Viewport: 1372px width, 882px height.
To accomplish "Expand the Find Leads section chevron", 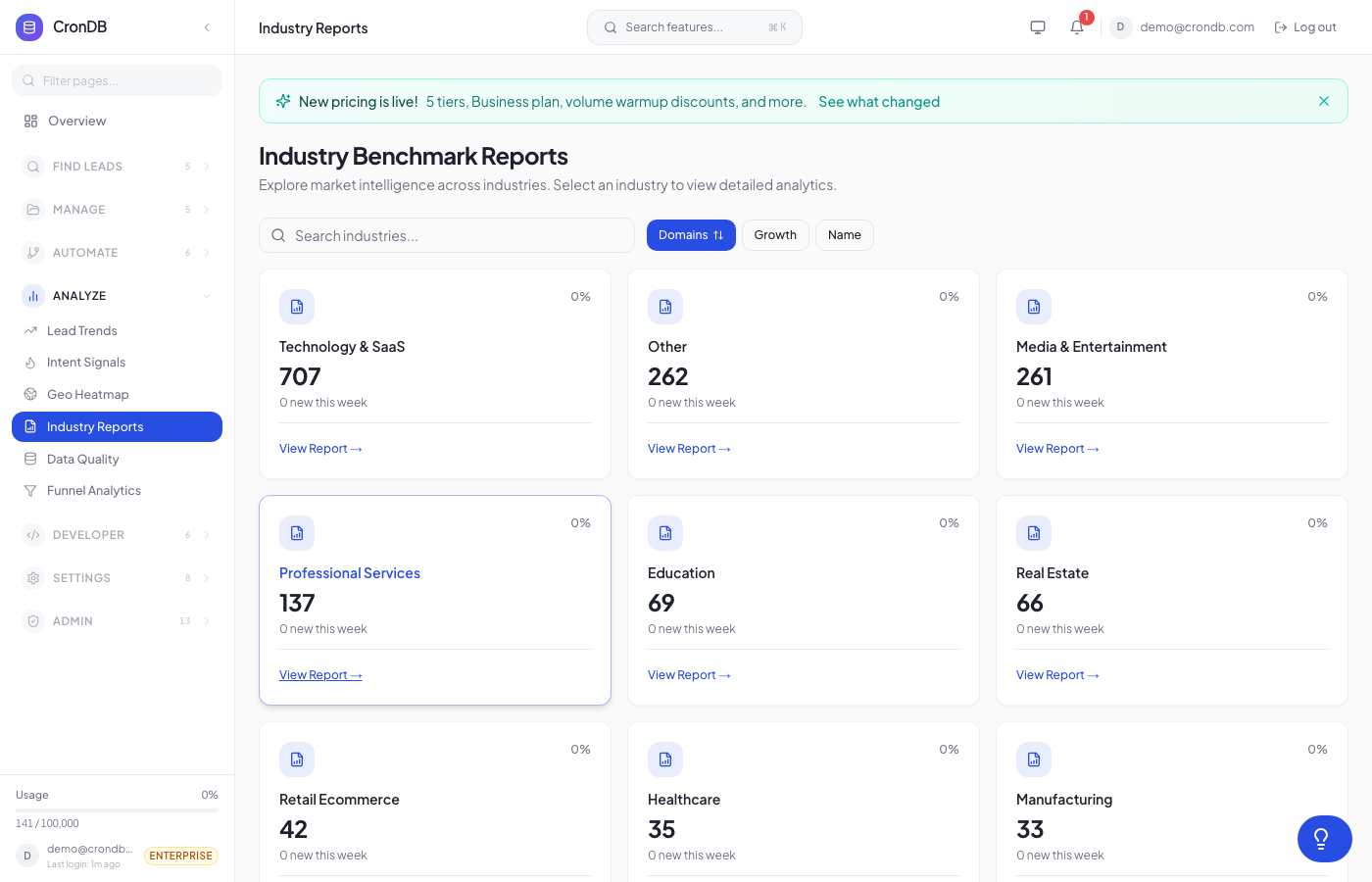I will tap(207, 167).
